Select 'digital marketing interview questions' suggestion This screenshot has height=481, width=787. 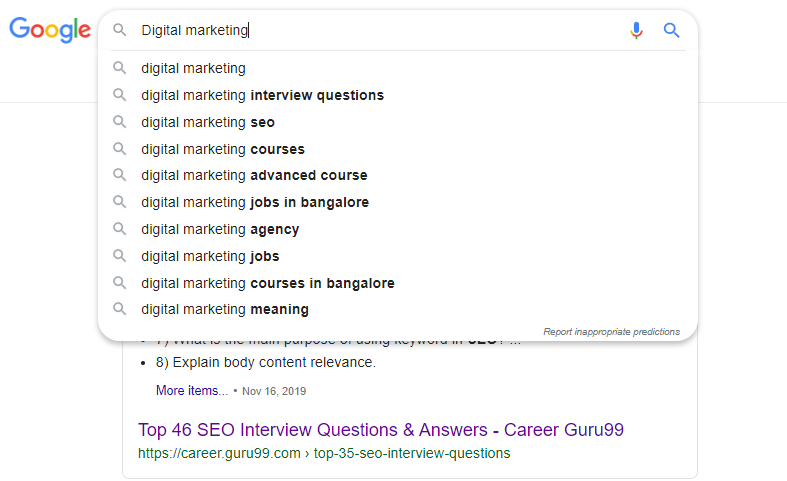pyautogui.click(x=262, y=95)
